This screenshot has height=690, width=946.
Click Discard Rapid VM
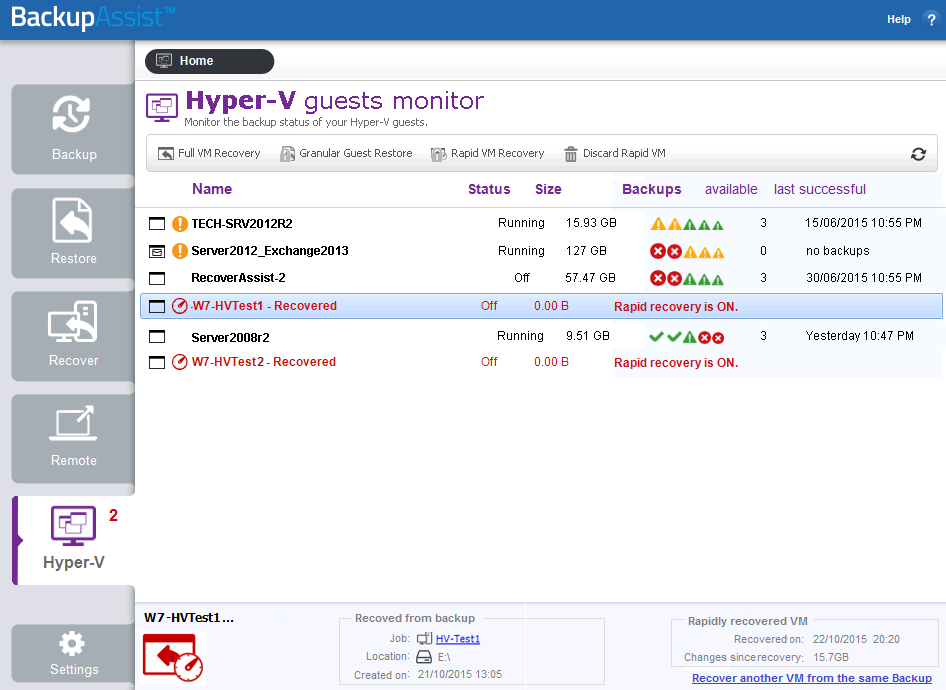tap(615, 154)
